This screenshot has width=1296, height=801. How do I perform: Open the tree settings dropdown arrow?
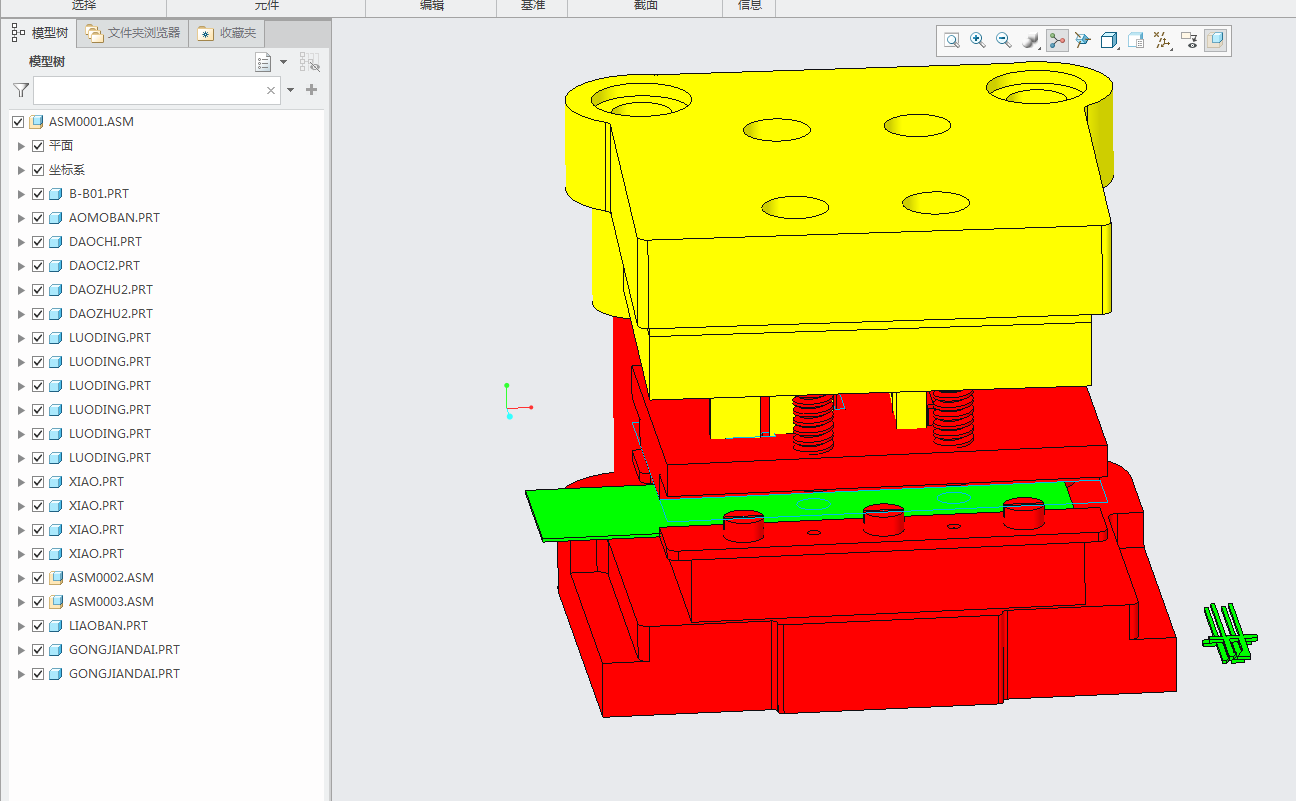283,62
